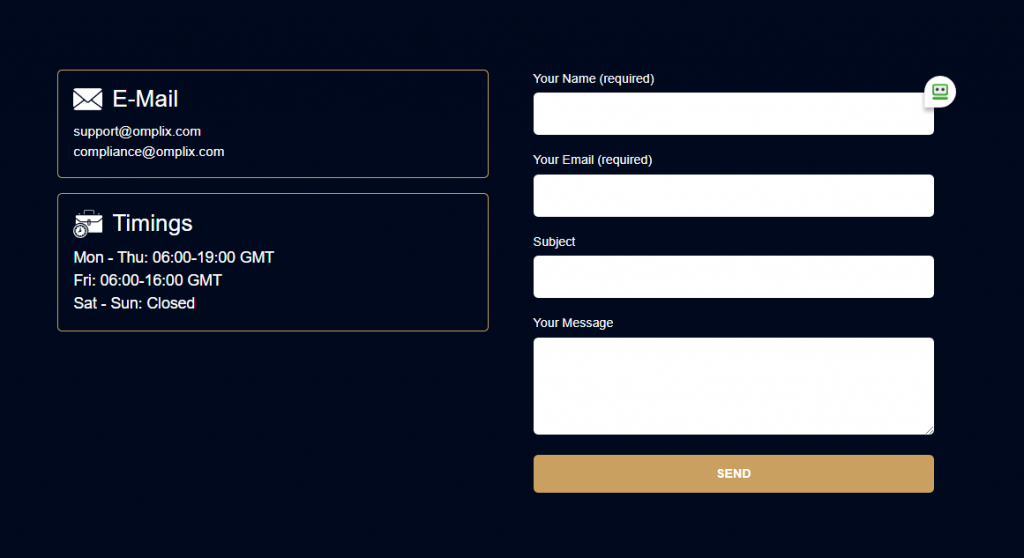Image resolution: width=1024 pixels, height=558 pixels.
Task: Click the Your Name (required) label
Action: point(594,78)
